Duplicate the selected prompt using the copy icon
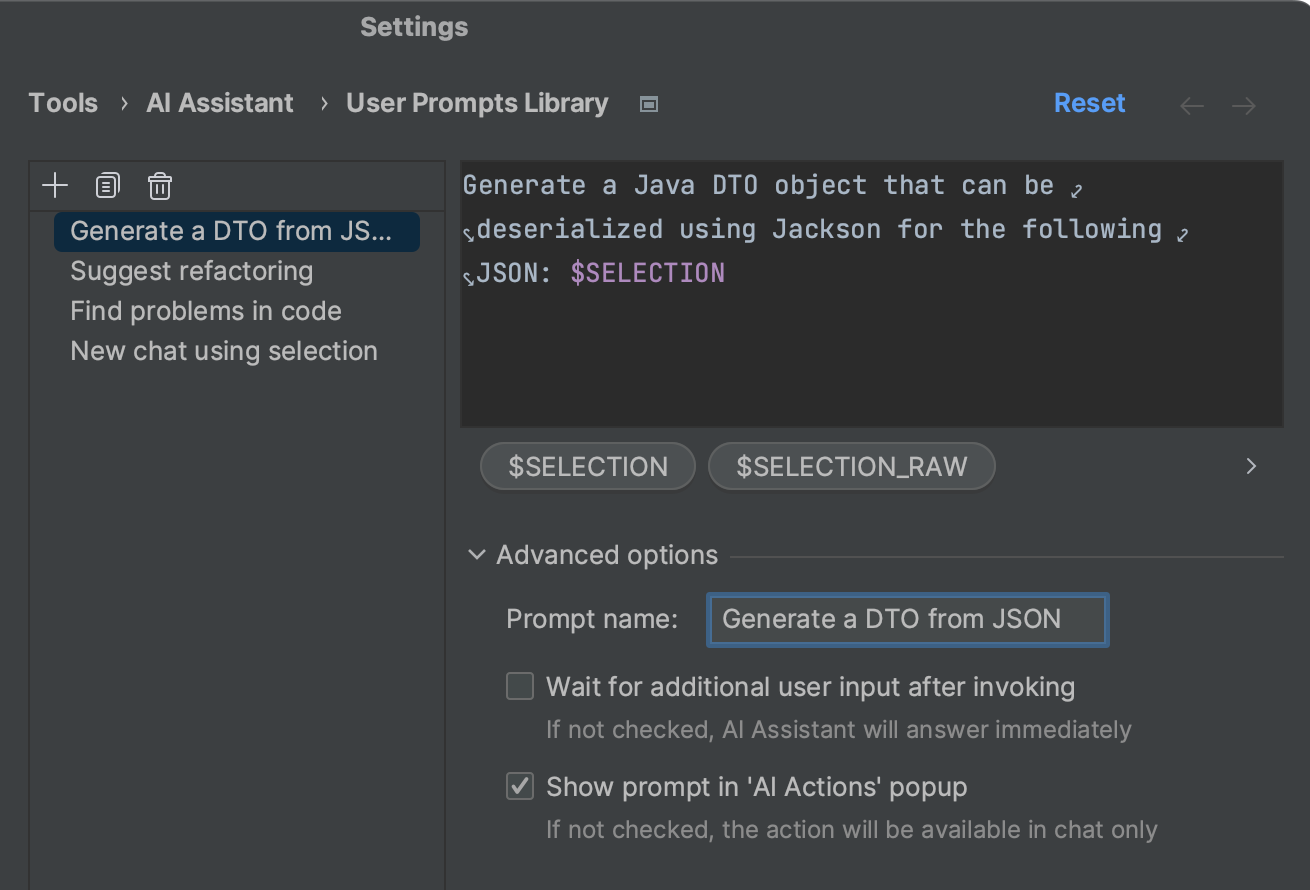The width and height of the screenshot is (1310, 890). (x=107, y=185)
